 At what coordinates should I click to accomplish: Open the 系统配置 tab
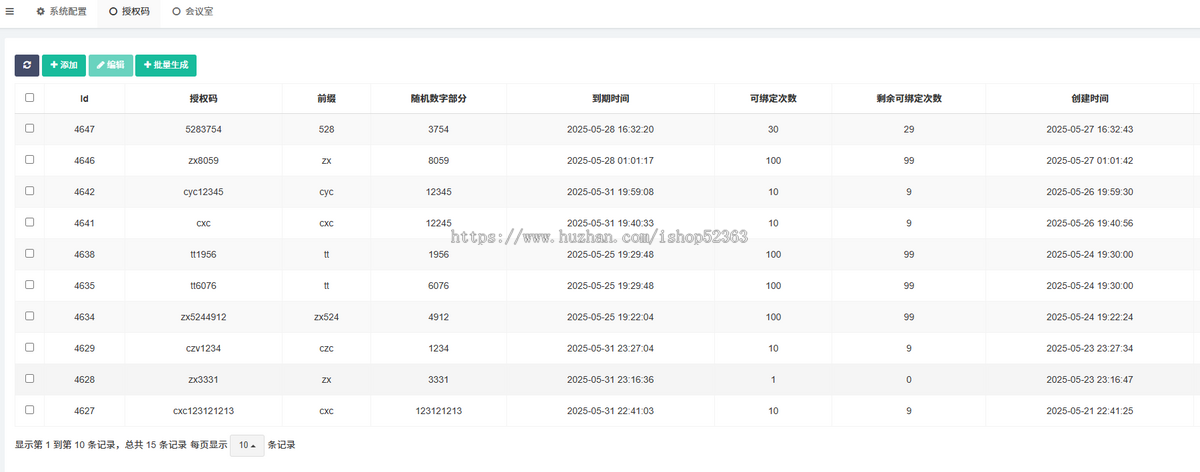click(x=62, y=12)
